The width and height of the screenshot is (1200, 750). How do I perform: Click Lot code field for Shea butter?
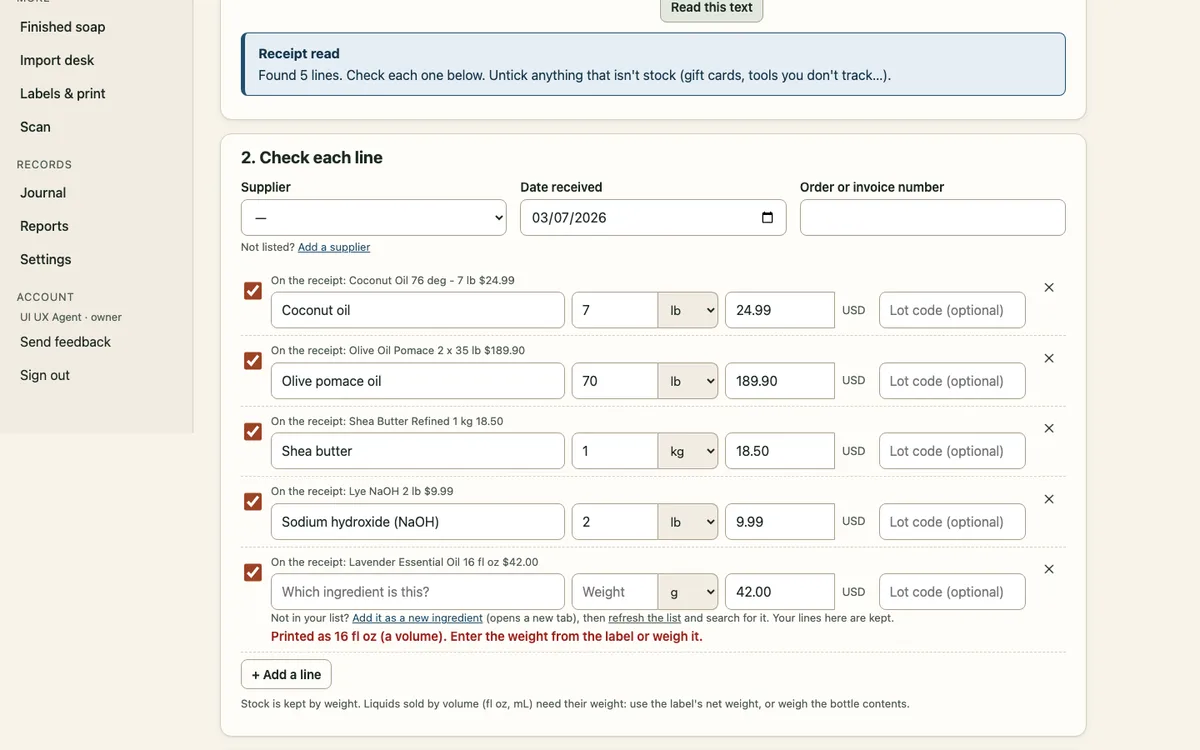(x=952, y=451)
